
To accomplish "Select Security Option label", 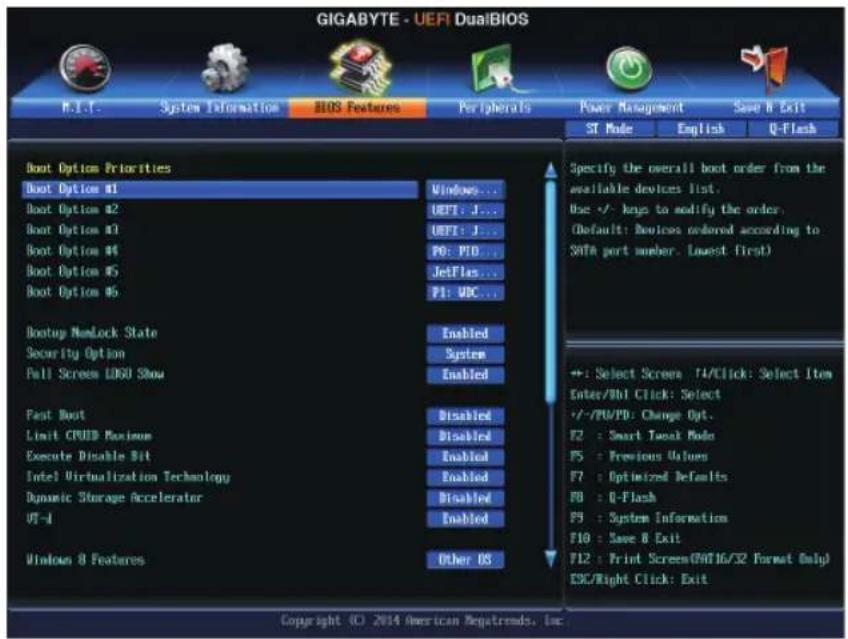I will [x=76, y=354].
